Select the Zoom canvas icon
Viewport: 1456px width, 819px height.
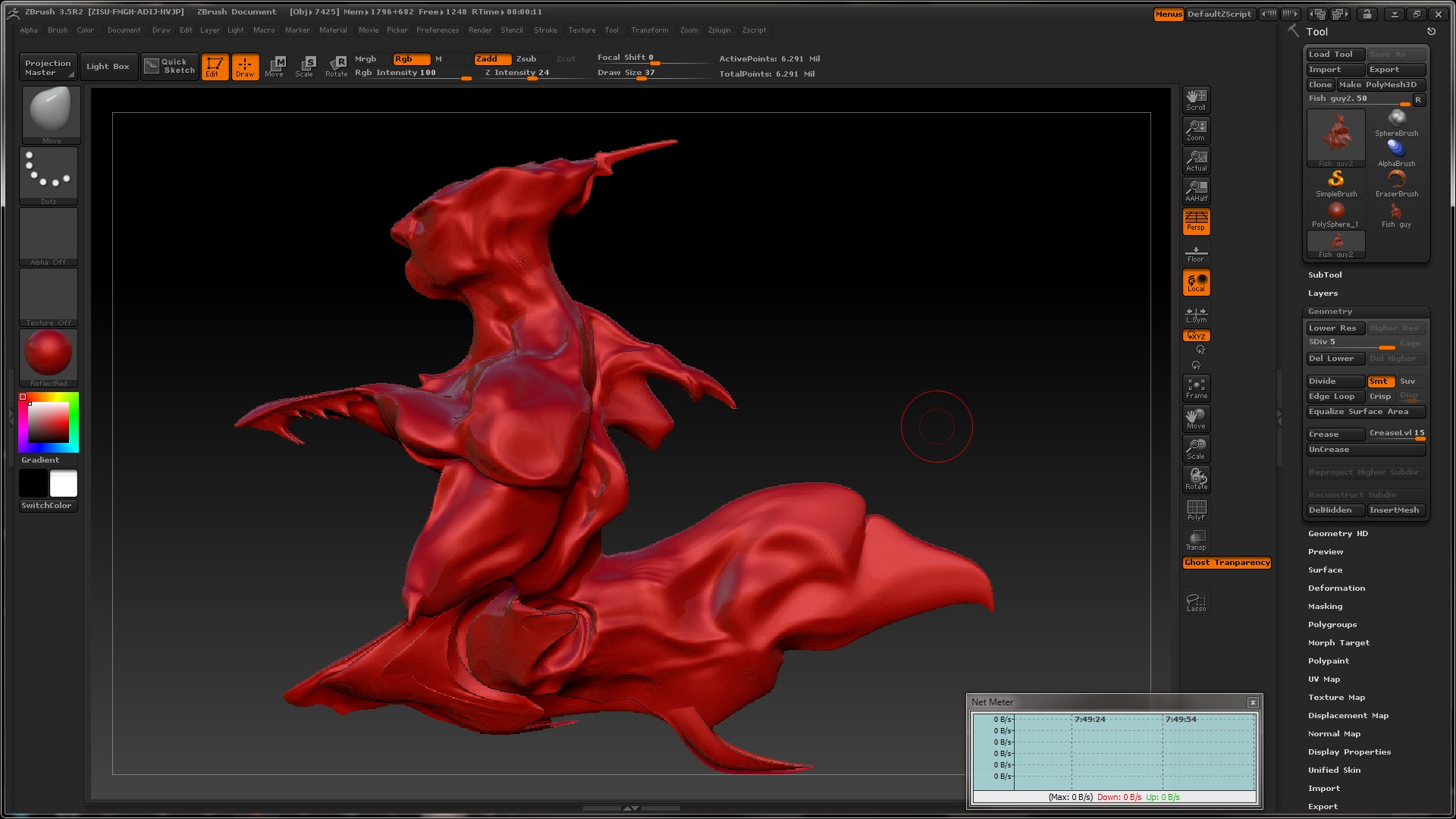[1196, 130]
